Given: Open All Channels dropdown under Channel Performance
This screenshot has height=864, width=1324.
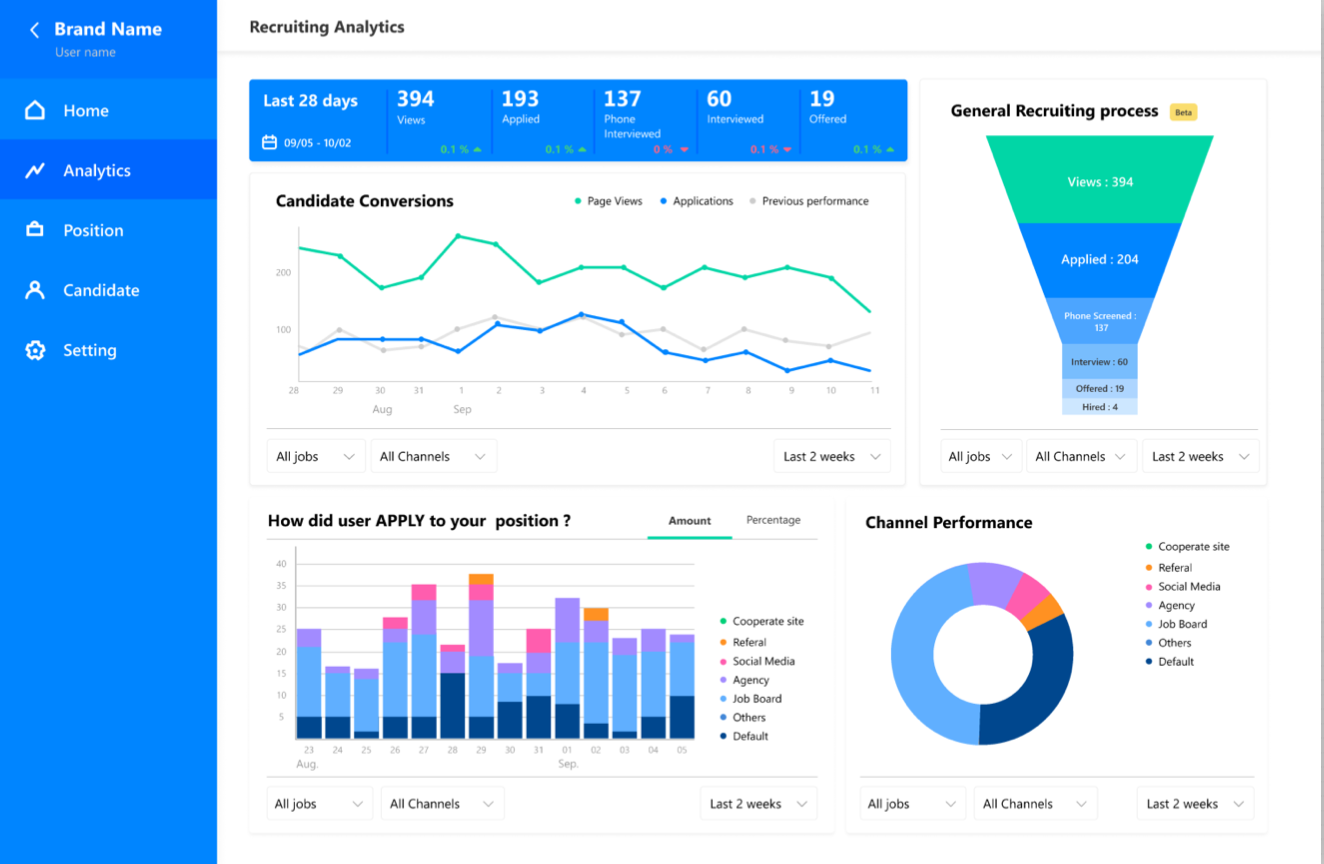Looking at the screenshot, I should [x=1035, y=804].
